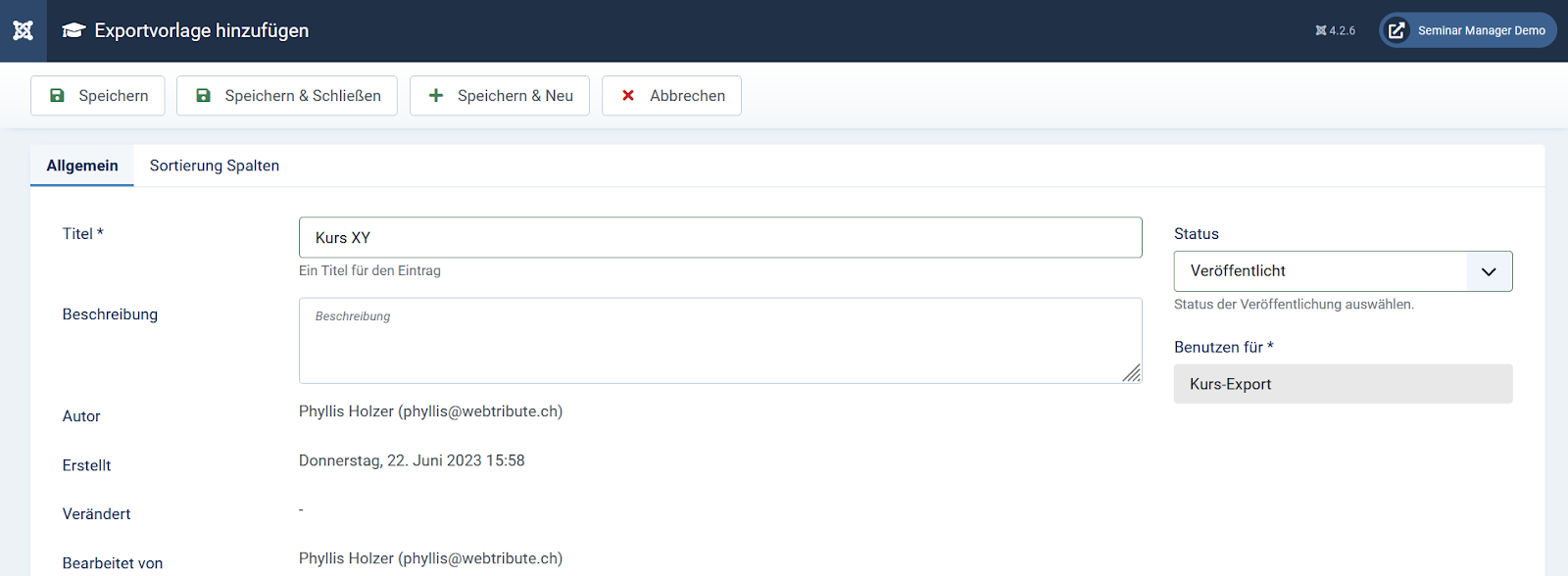Screen dimensions: 1568x576
Task: Click the Autor label
Action: [x=81, y=416]
